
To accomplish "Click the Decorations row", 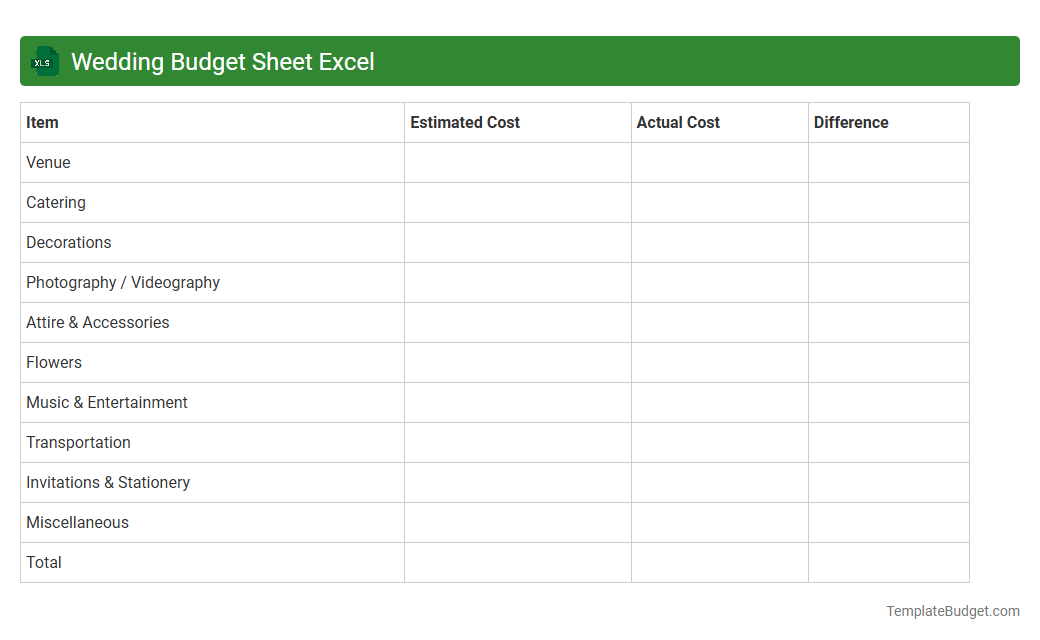I will [x=69, y=242].
